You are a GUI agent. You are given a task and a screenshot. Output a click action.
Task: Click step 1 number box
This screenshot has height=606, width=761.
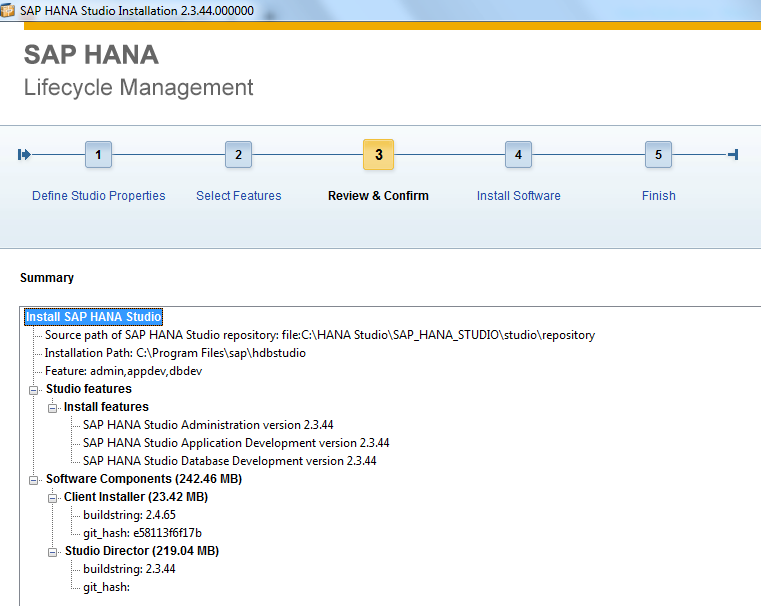99,155
